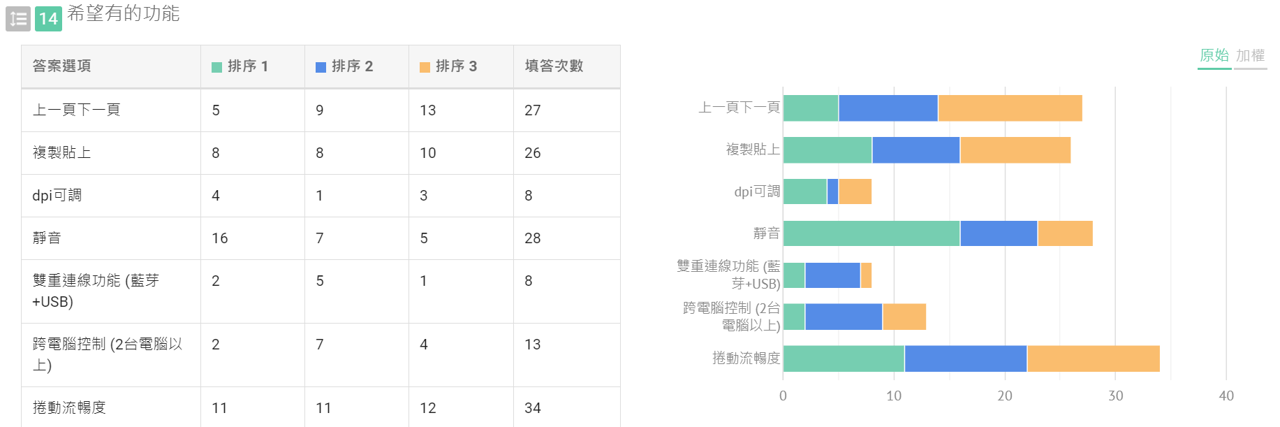1280x427 pixels.
Task: Click green bar segment for 靜音
Action: [x=870, y=233]
